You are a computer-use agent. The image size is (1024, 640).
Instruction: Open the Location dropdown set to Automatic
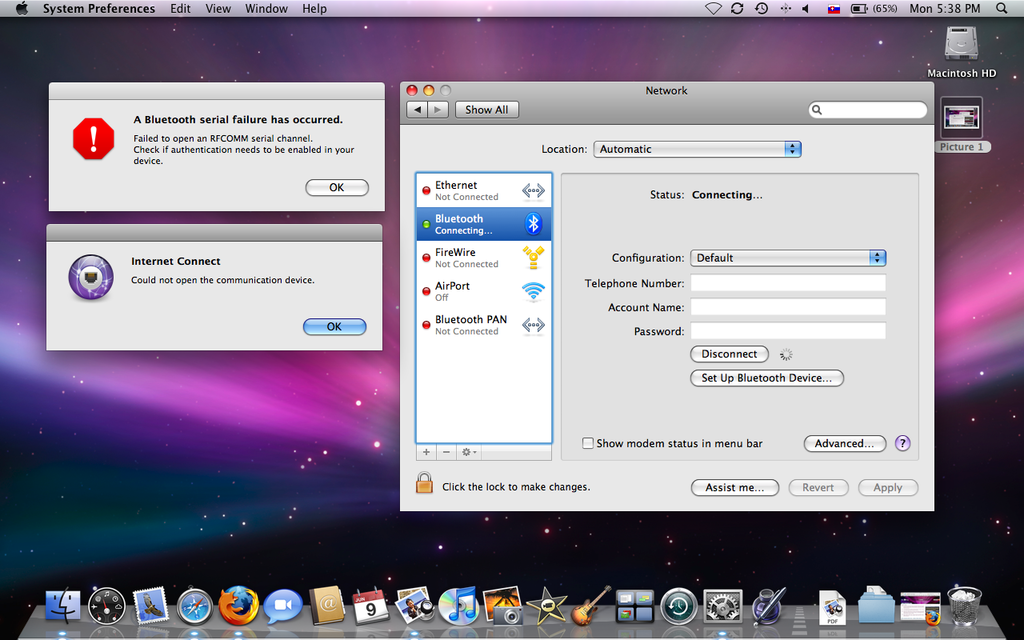coord(697,149)
